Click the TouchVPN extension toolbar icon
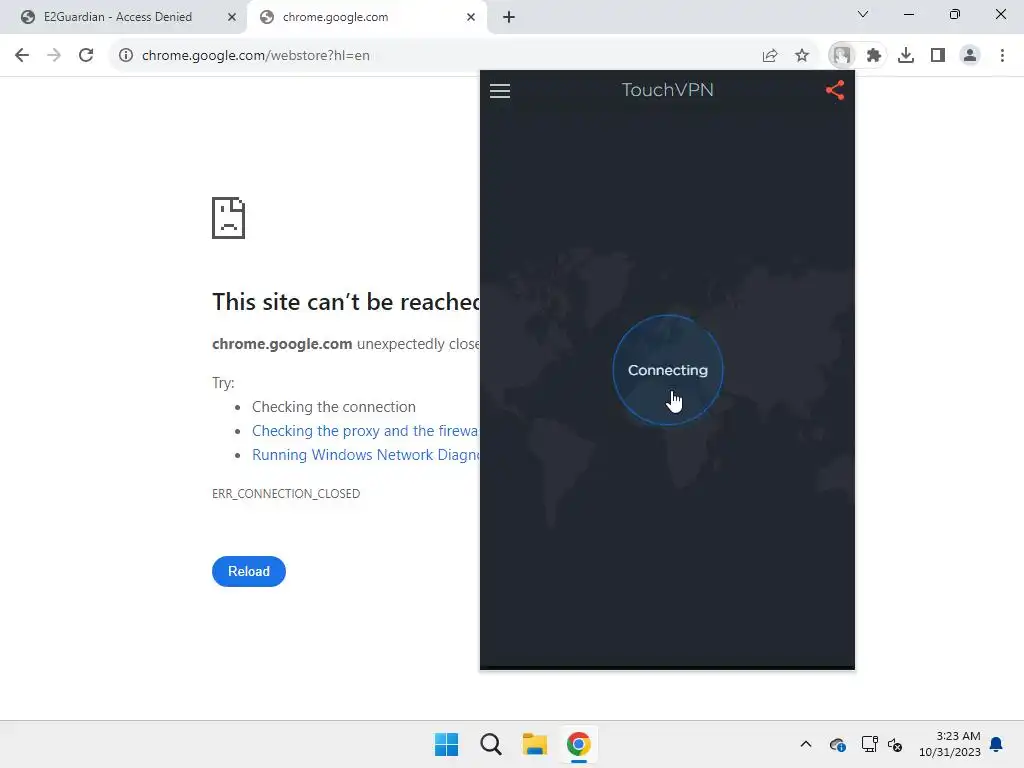 point(842,56)
